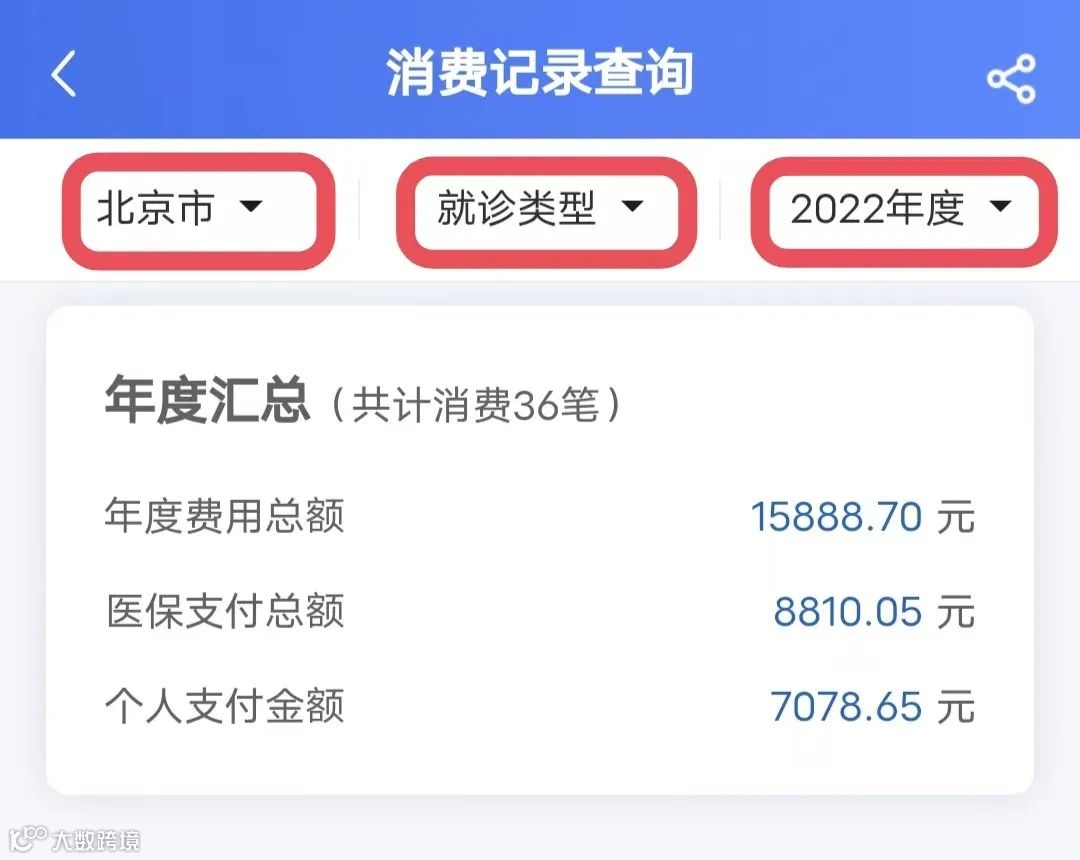Screen dimensions: 1080x860
Task: Click the arrow beside 北京市
Action: [251, 205]
